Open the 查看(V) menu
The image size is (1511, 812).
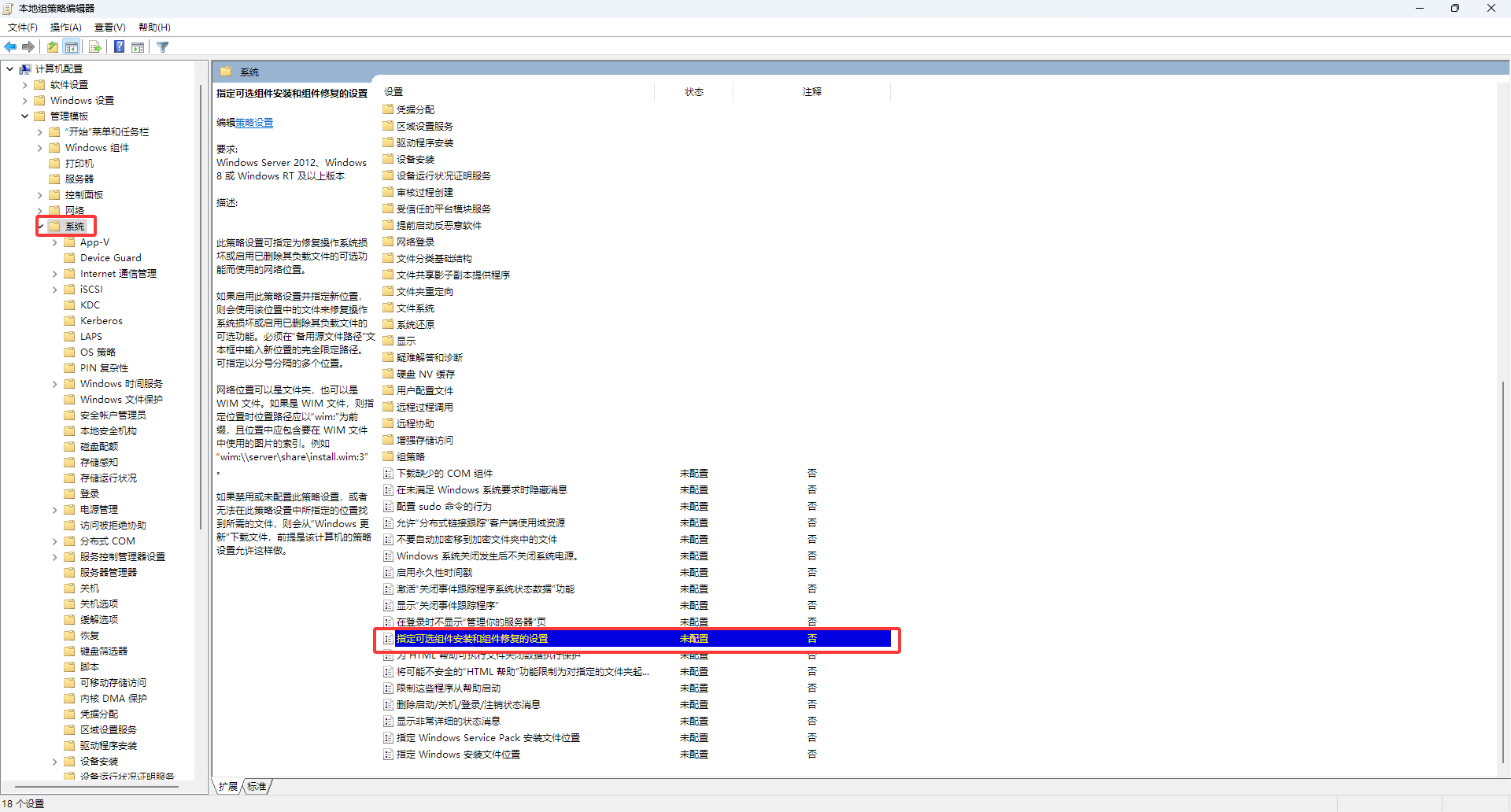(109, 28)
